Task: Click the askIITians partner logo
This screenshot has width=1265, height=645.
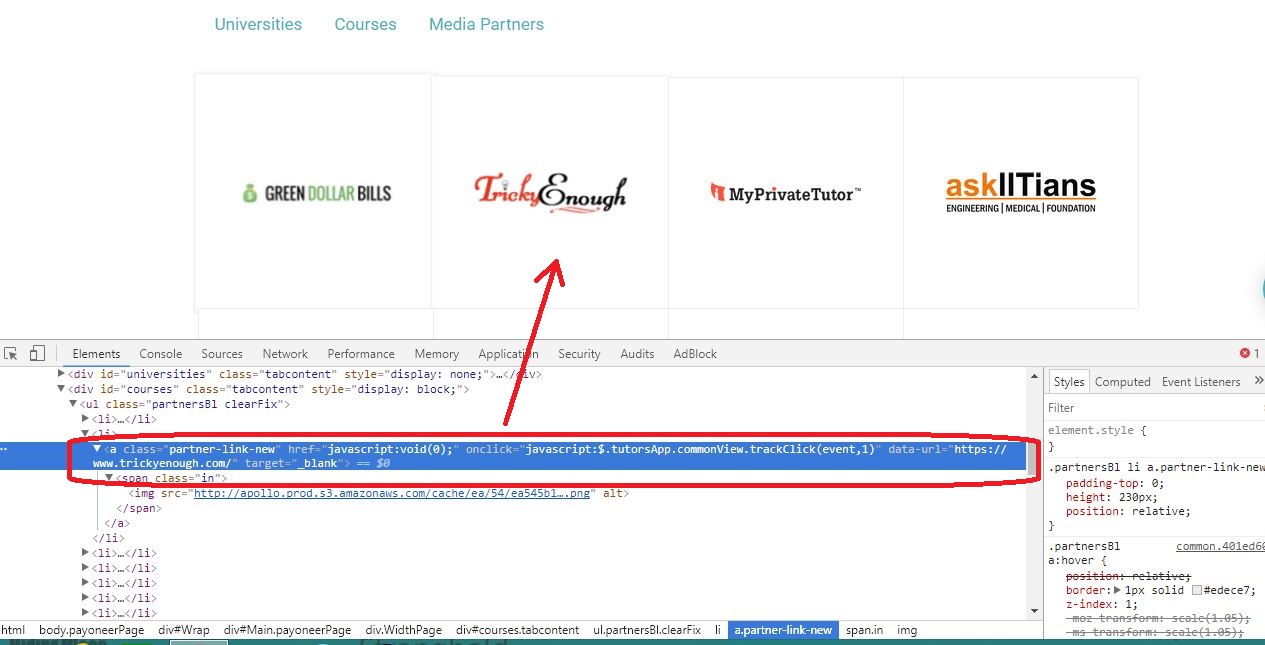Action: (1020, 193)
